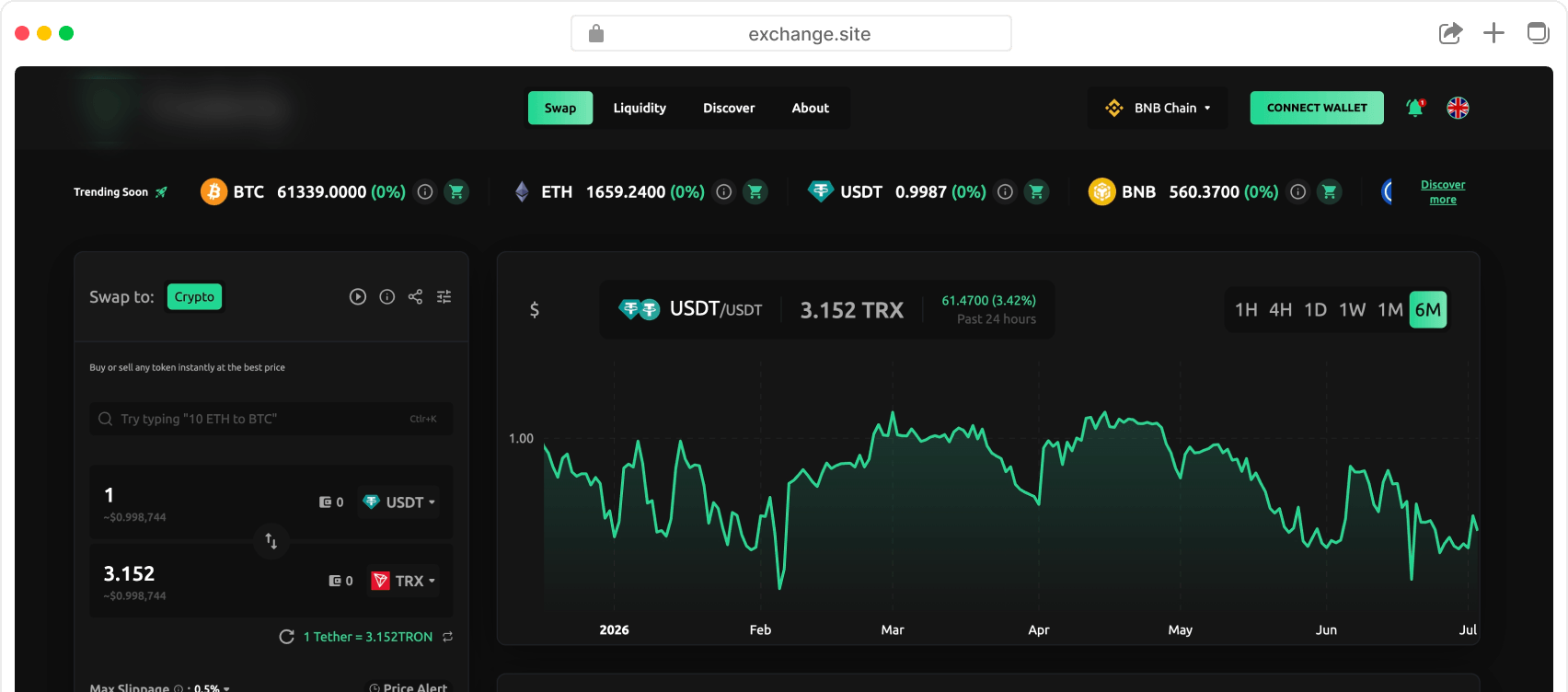Change language via UK flag icon
This screenshot has width=1568, height=692.
(1458, 108)
